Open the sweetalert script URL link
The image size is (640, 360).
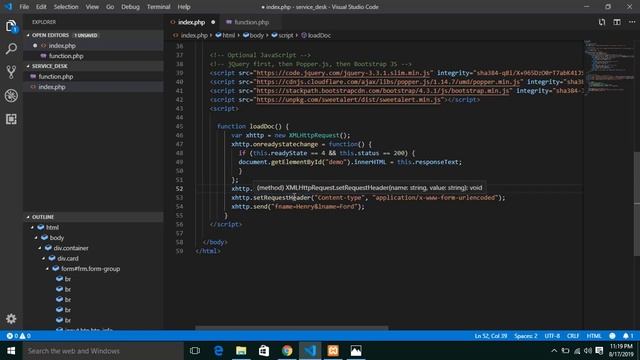point(348,100)
